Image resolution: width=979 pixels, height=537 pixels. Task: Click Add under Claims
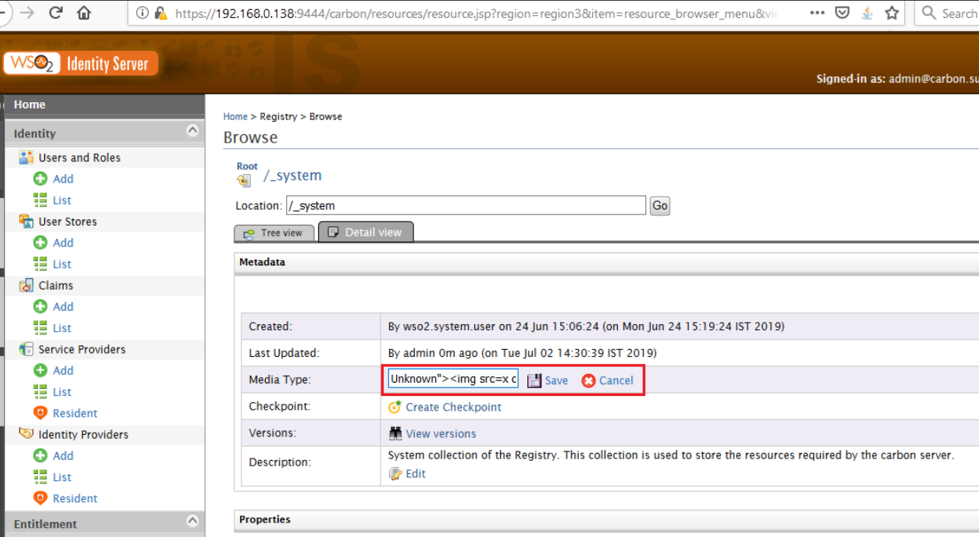63,307
